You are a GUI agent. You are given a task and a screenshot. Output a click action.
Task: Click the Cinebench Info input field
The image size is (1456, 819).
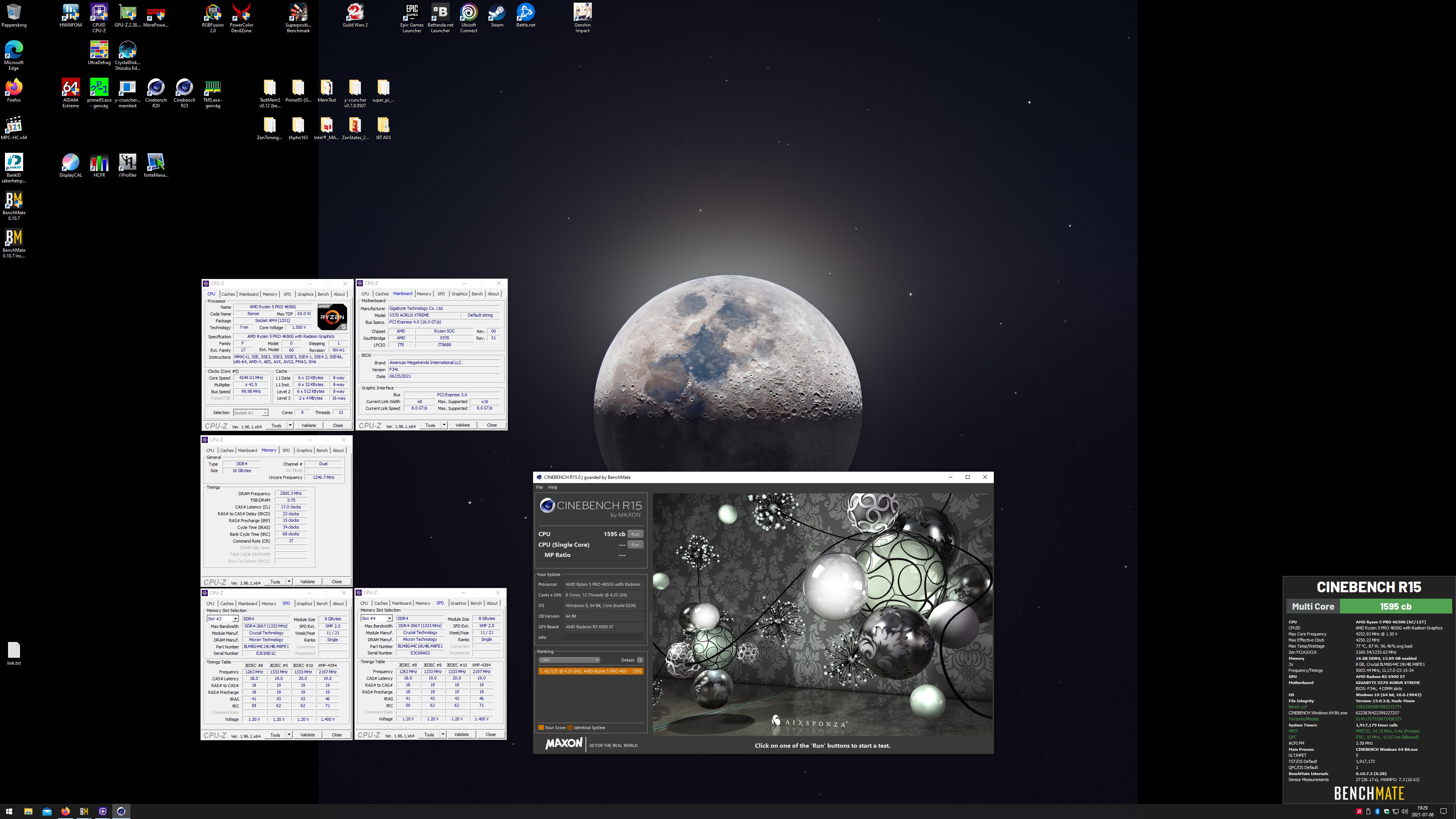click(604, 637)
